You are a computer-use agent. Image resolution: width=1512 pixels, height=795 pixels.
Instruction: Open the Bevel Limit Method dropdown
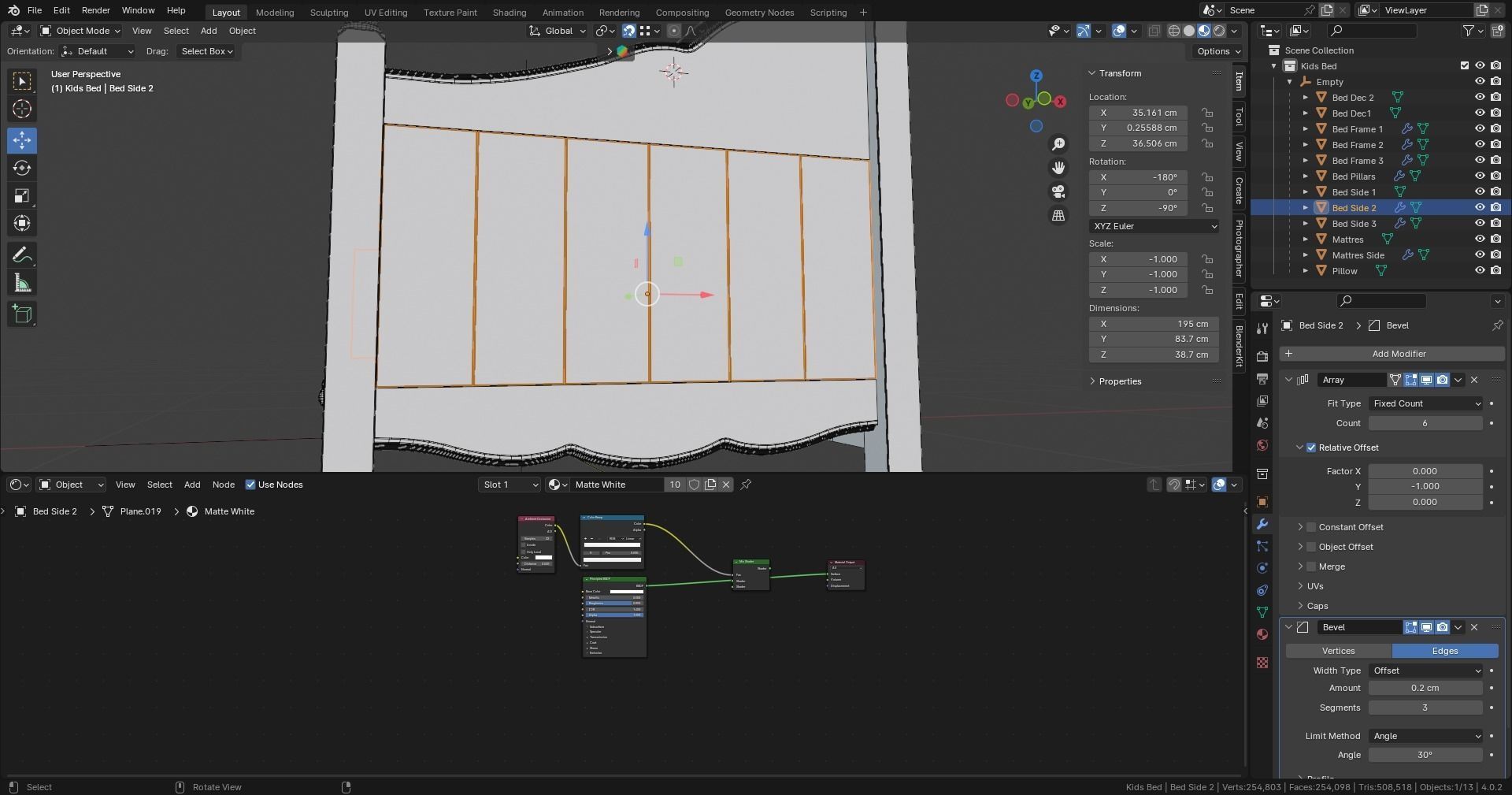click(x=1426, y=736)
